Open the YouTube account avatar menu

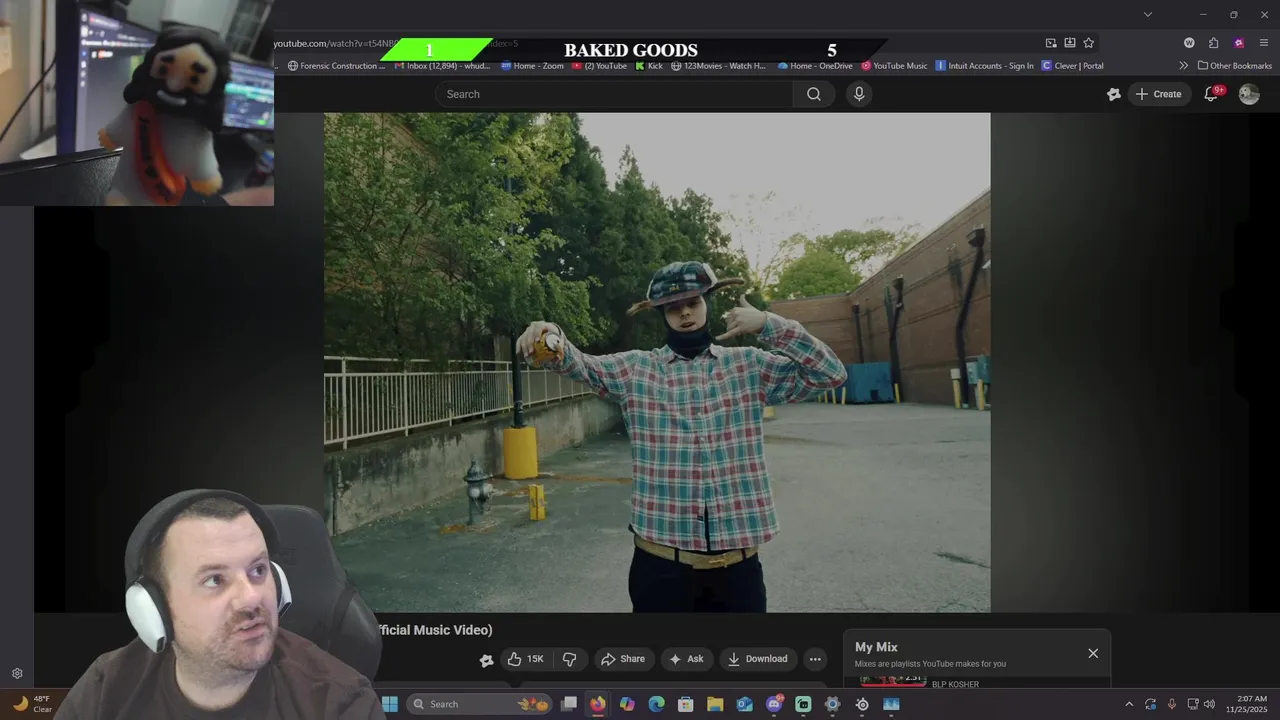(1249, 94)
